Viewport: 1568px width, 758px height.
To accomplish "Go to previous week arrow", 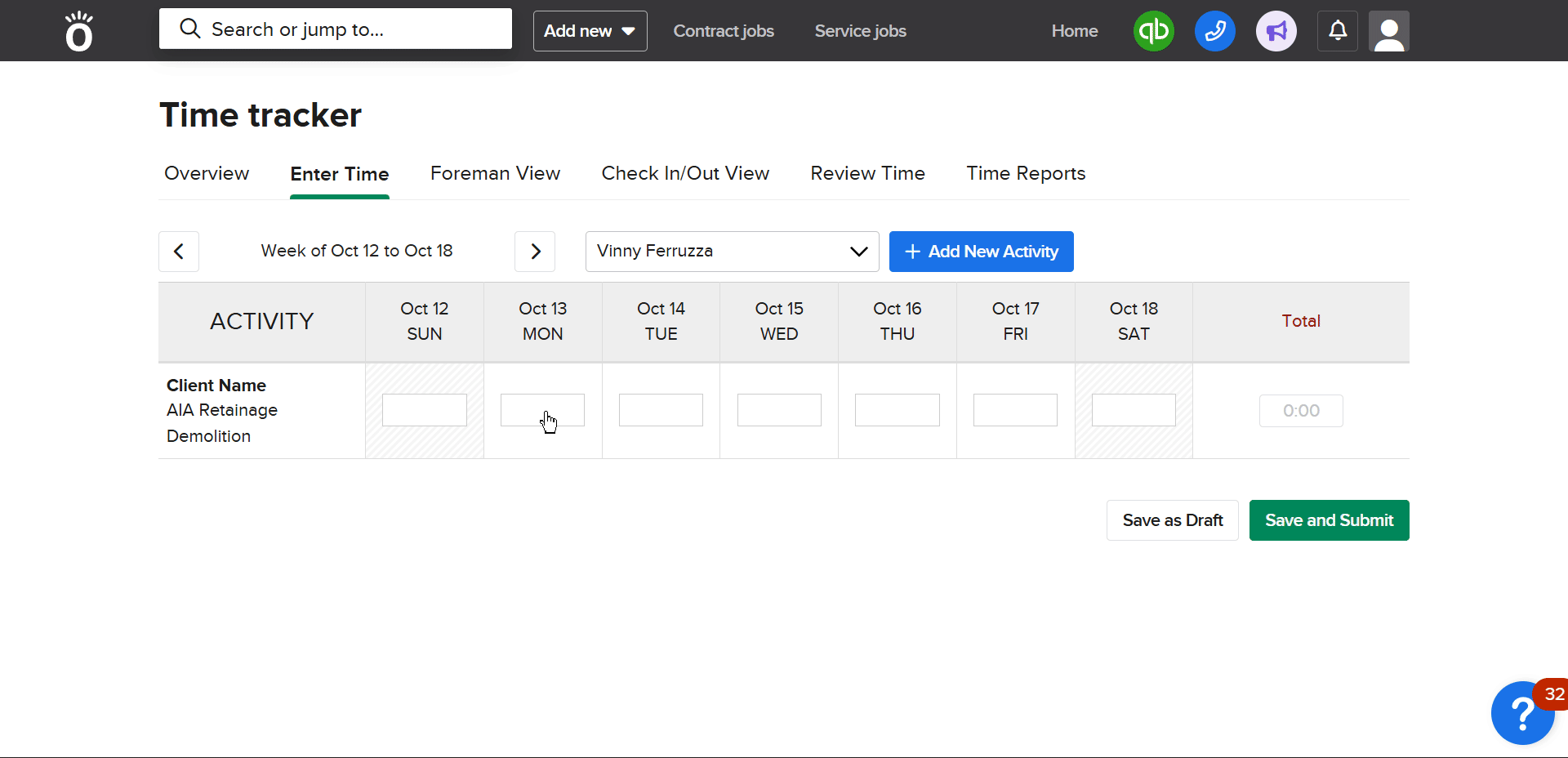I will click(x=179, y=252).
